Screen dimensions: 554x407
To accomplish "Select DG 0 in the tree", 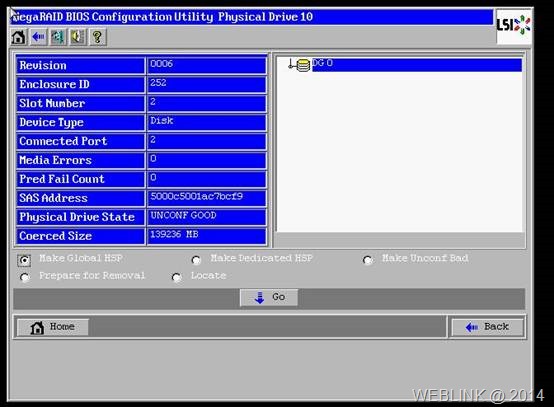I will point(417,65).
